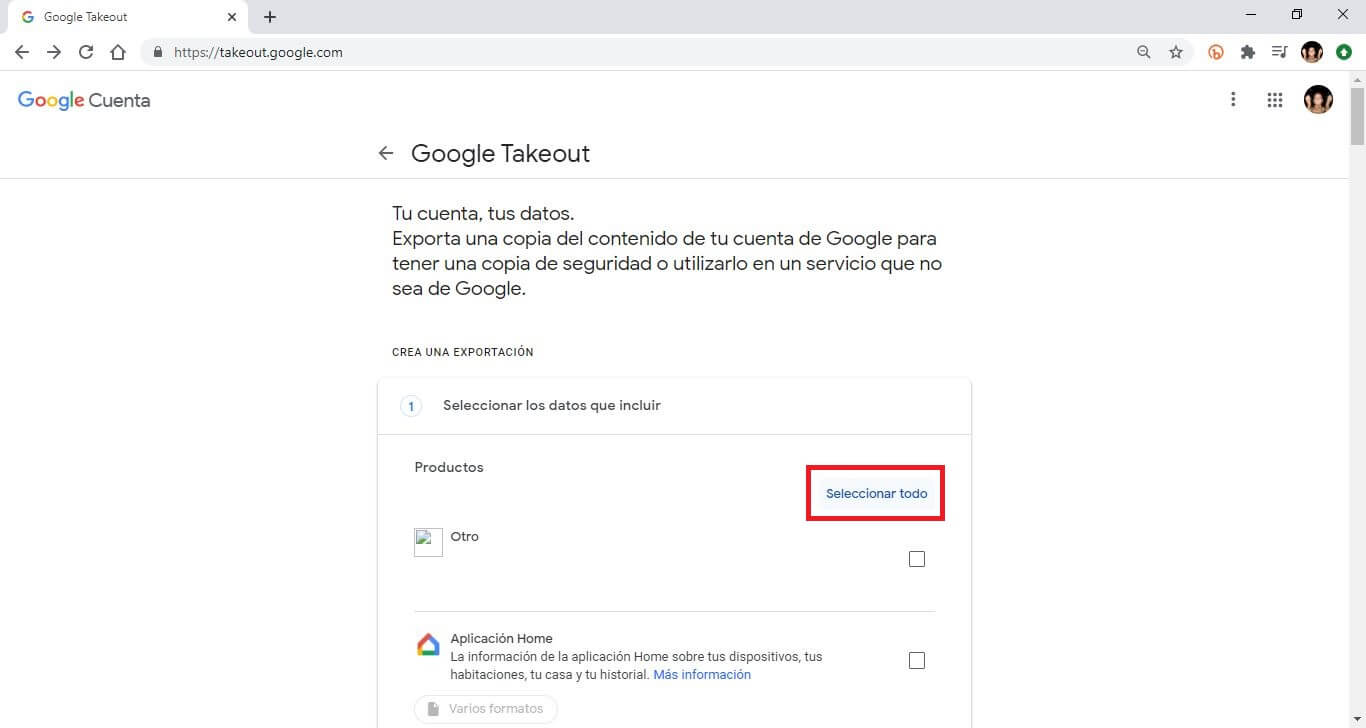1366x728 pixels.
Task: Close the Google Takeout tab
Action: click(x=232, y=17)
